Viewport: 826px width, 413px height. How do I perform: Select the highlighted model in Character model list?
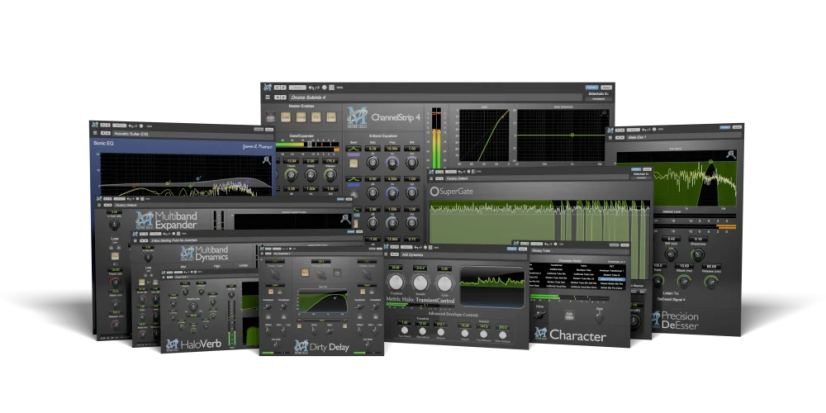[612, 279]
